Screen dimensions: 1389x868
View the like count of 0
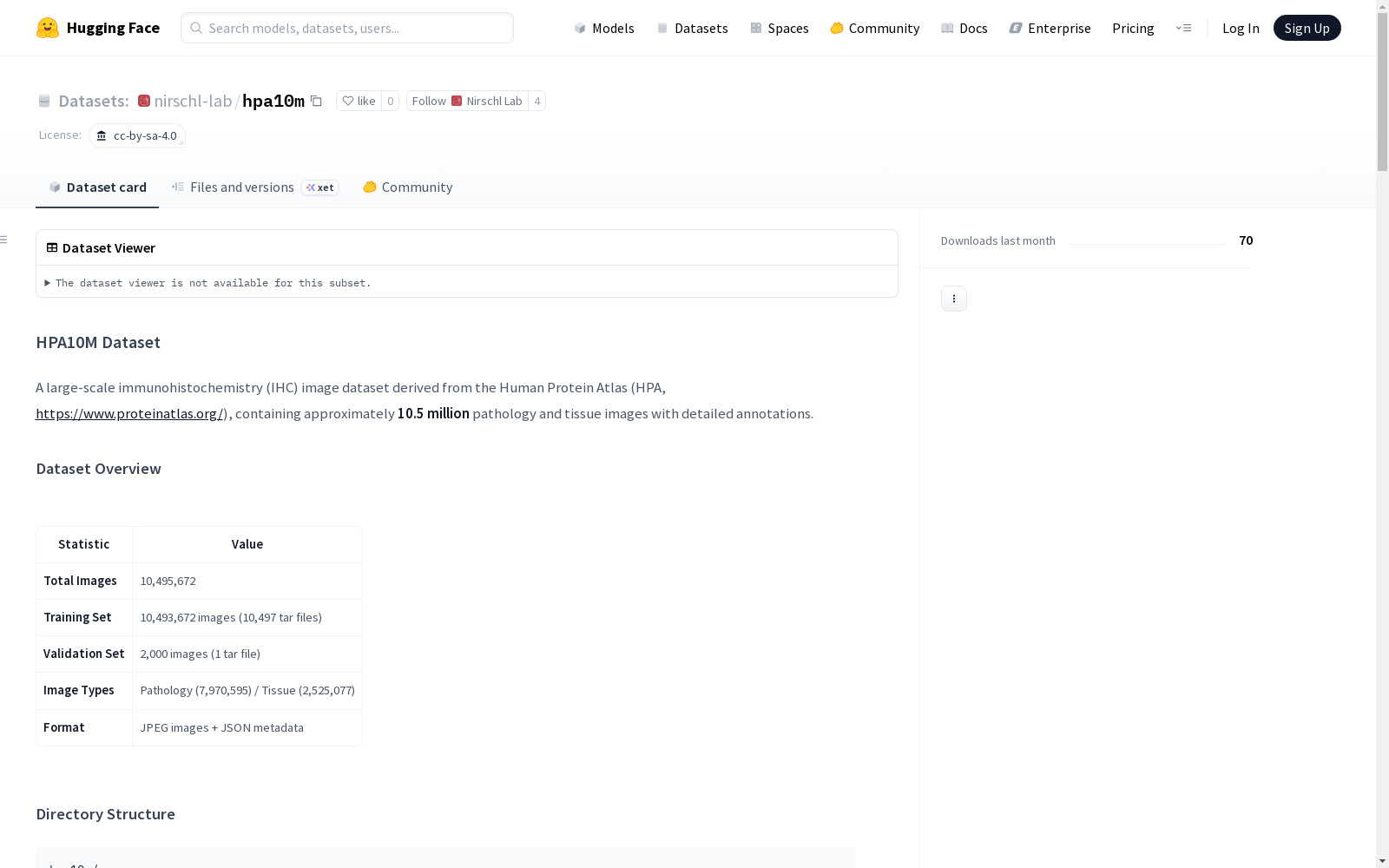click(x=391, y=101)
